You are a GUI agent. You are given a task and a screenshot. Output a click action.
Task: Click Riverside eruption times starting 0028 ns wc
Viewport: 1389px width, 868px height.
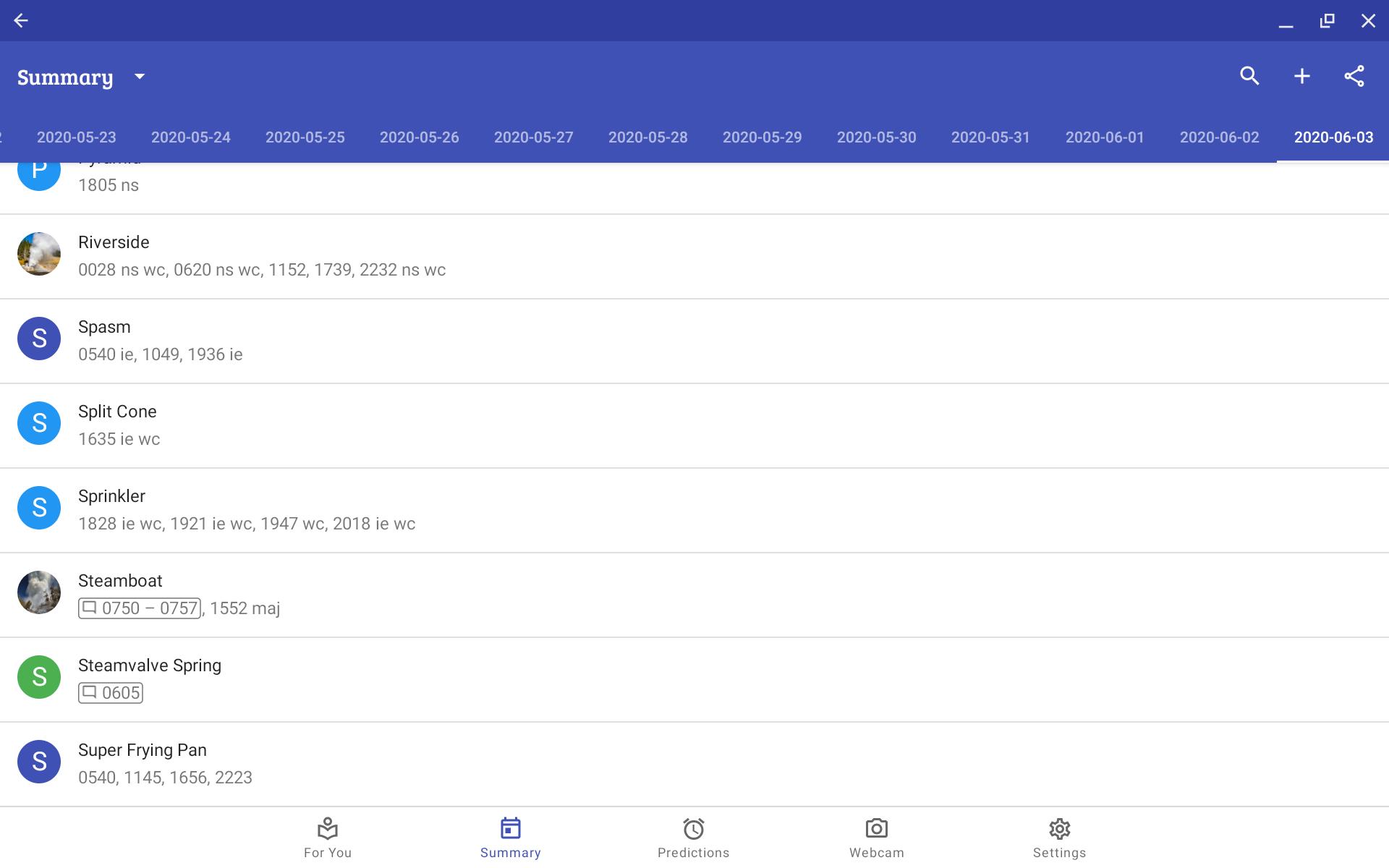point(262,270)
